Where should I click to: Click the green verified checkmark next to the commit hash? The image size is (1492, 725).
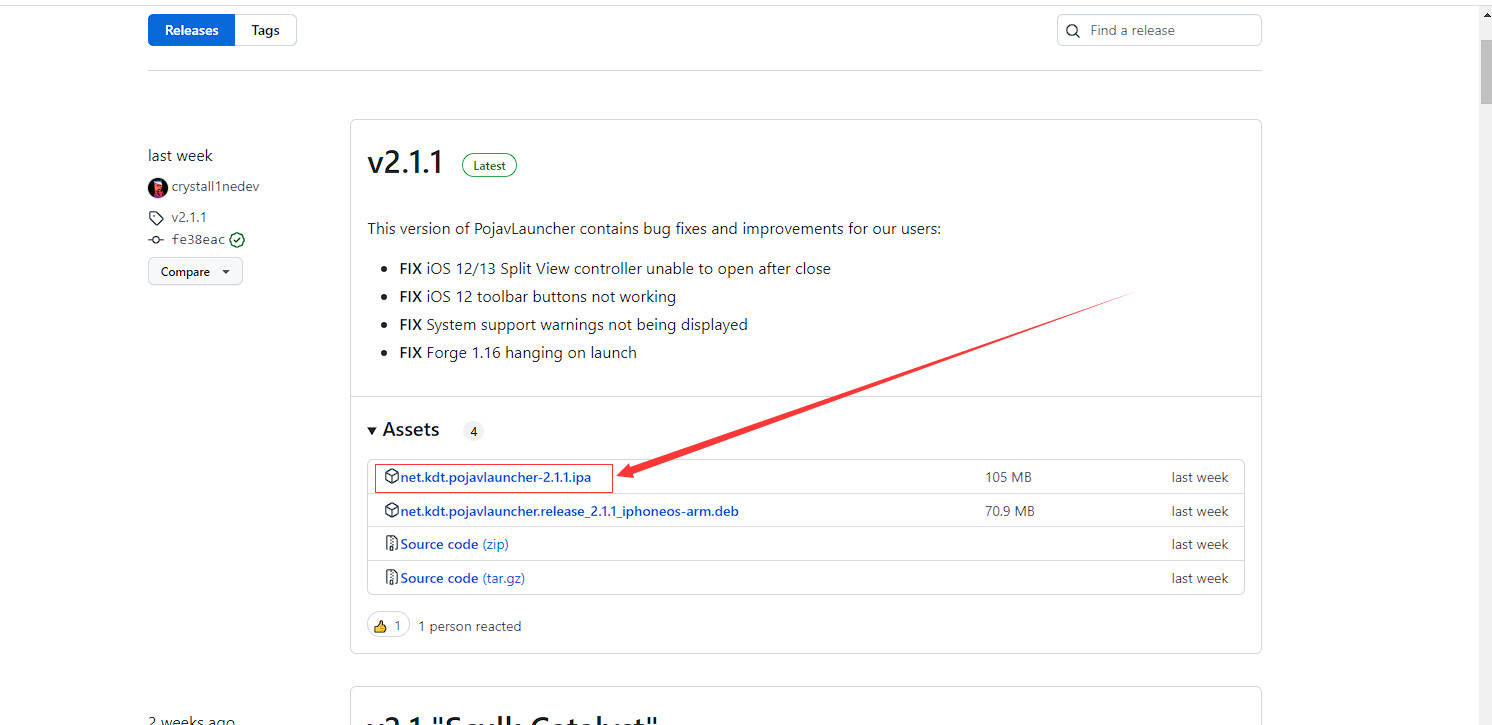(237, 240)
